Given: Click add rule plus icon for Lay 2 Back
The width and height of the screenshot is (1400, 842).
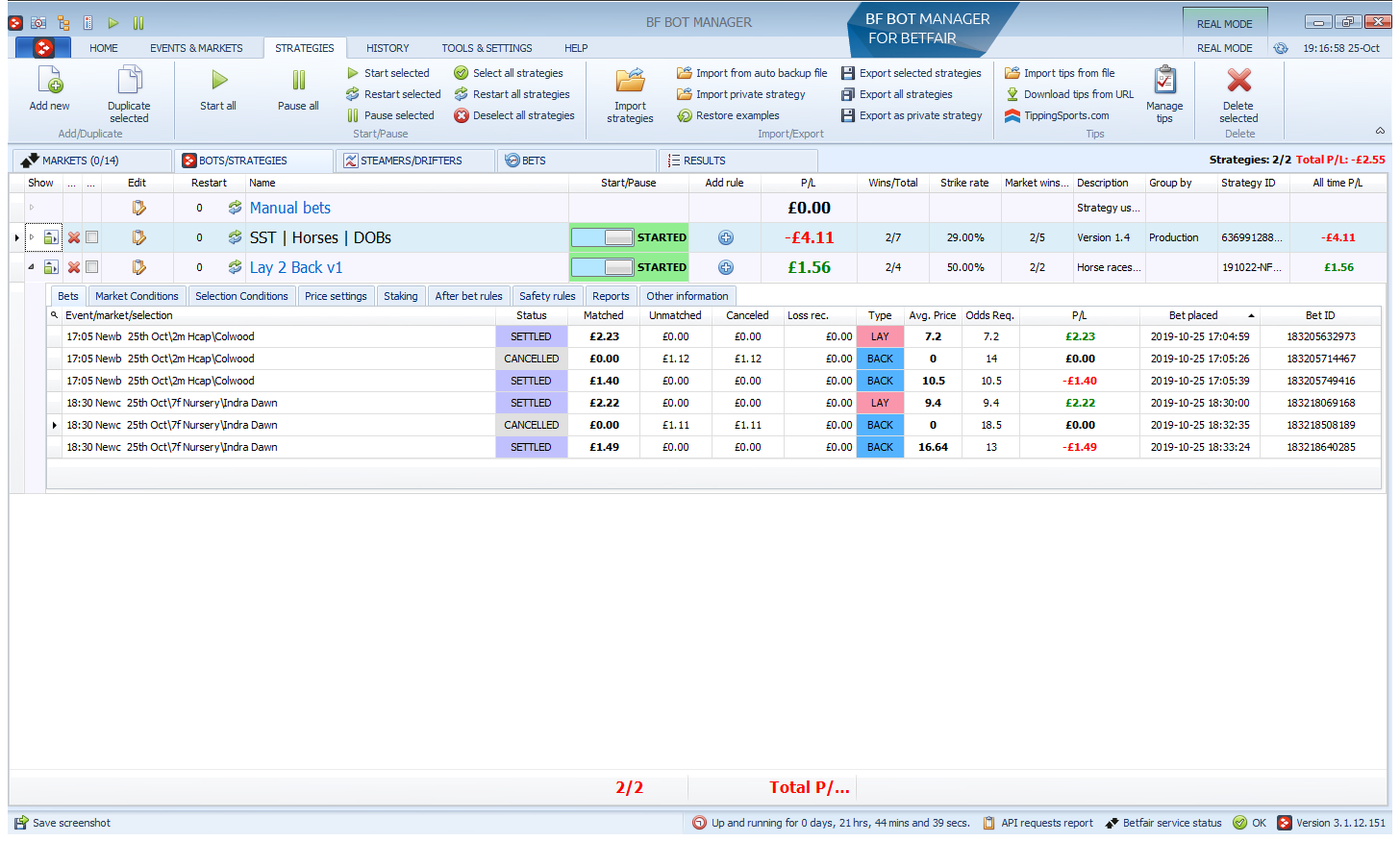Looking at the screenshot, I should point(726,267).
